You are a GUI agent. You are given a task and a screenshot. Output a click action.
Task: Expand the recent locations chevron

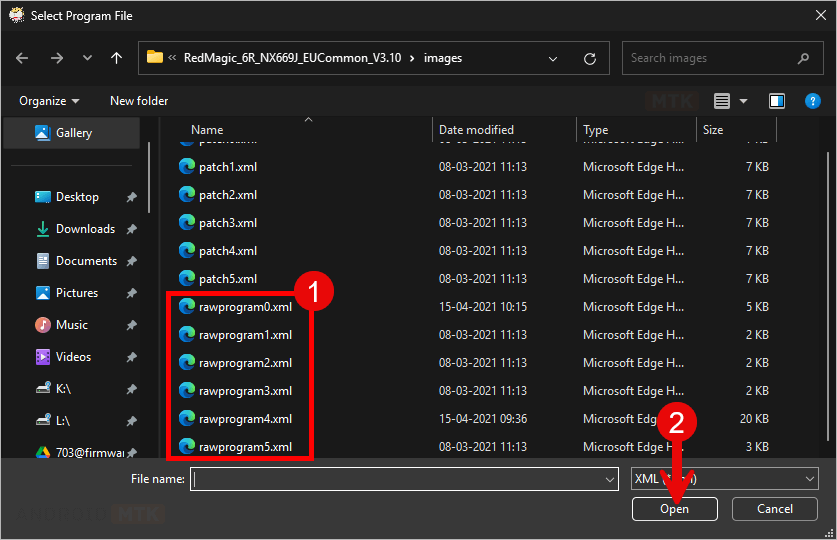tap(84, 58)
